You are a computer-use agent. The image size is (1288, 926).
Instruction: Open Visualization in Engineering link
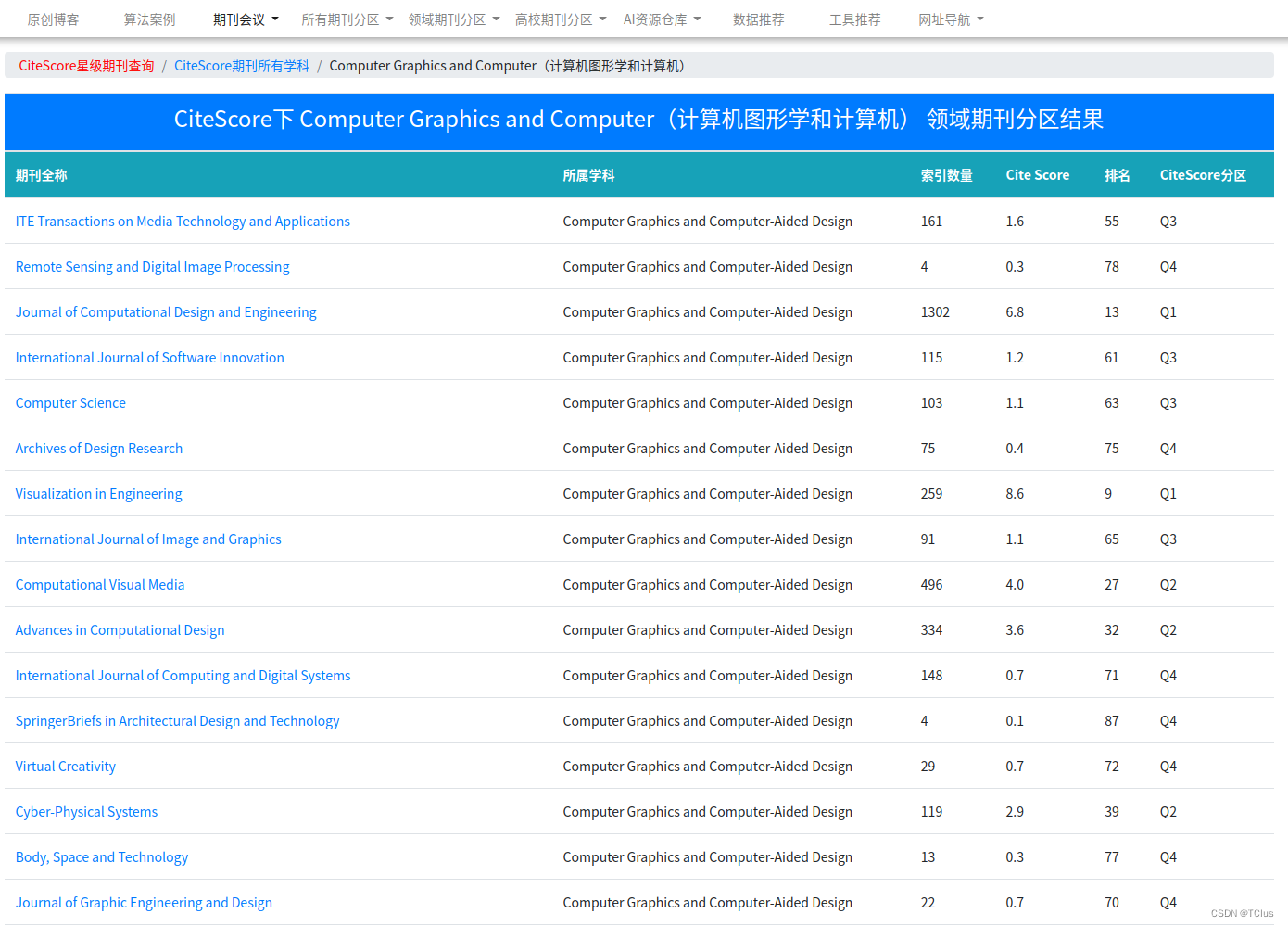coord(98,494)
